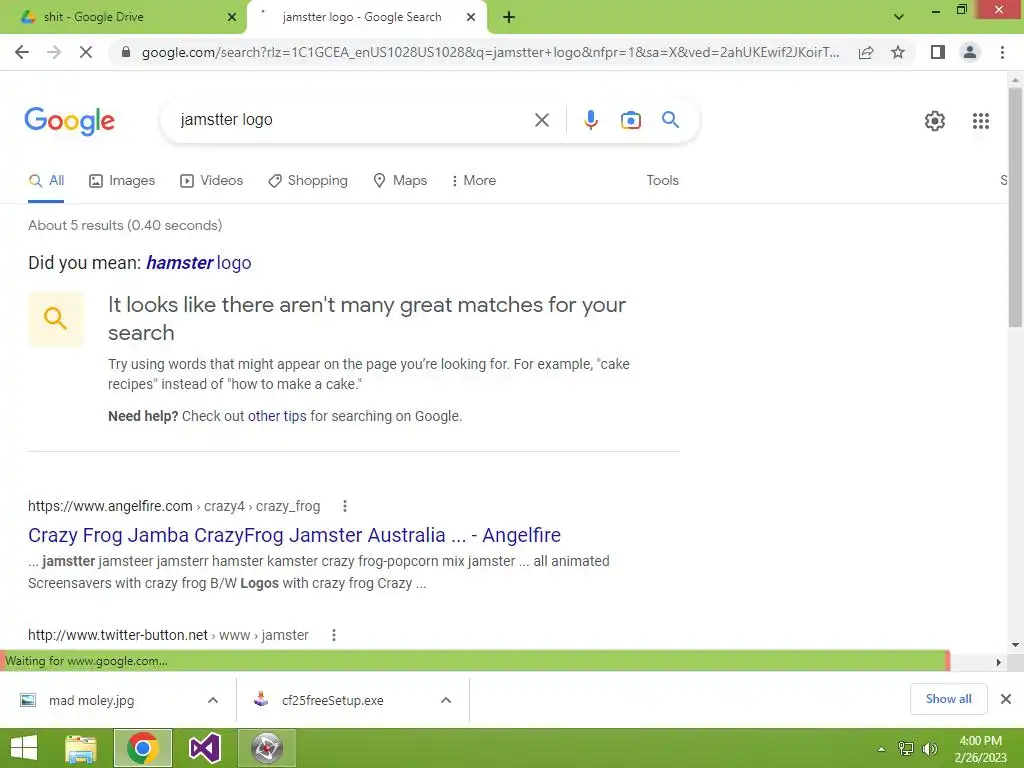Image resolution: width=1024 pixels, height=768 pixels.
Task: Open volume control in system tray
Action: [929, 749]
